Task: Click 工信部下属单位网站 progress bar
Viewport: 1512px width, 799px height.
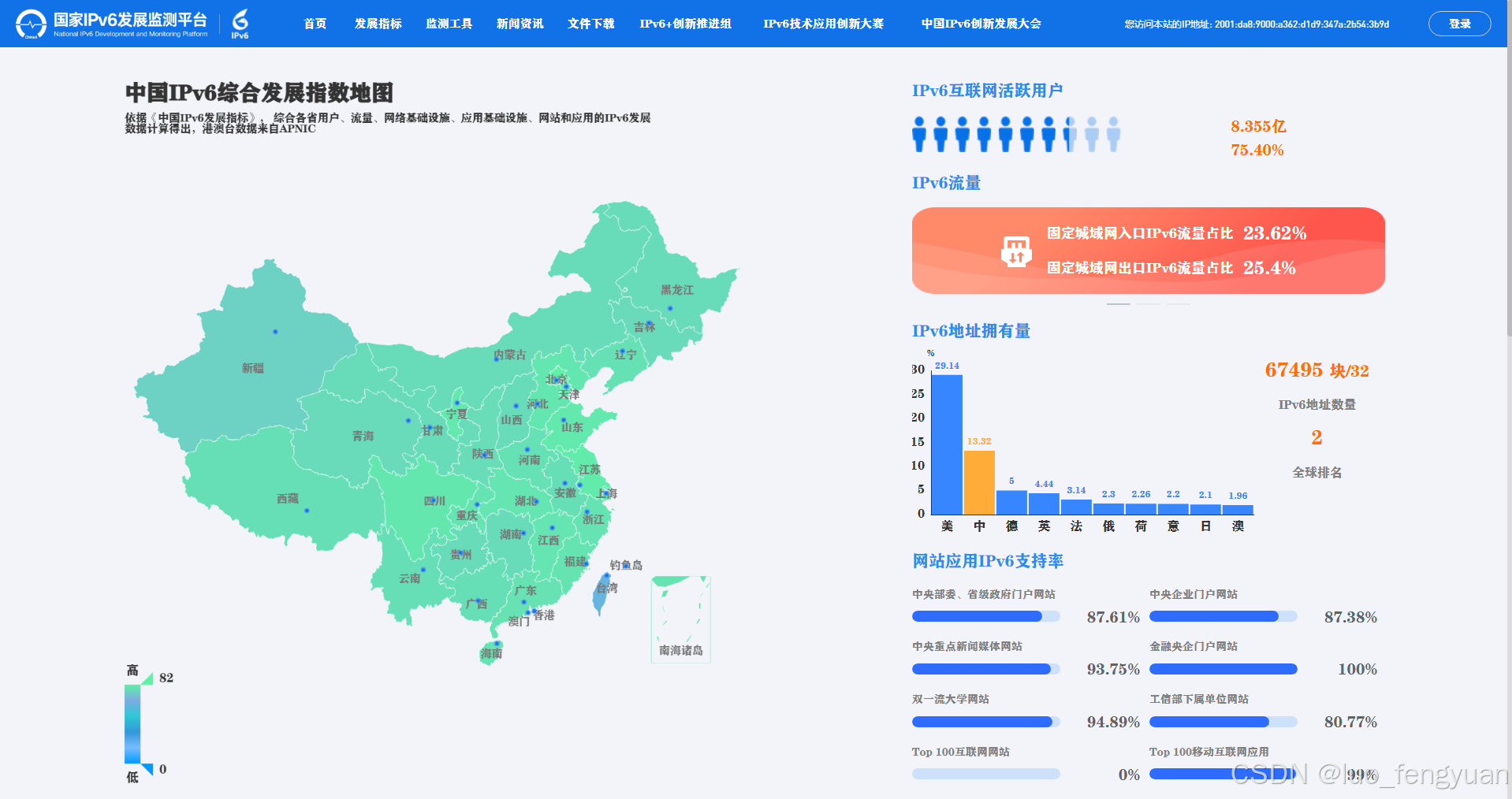Action: point(1223,722)
